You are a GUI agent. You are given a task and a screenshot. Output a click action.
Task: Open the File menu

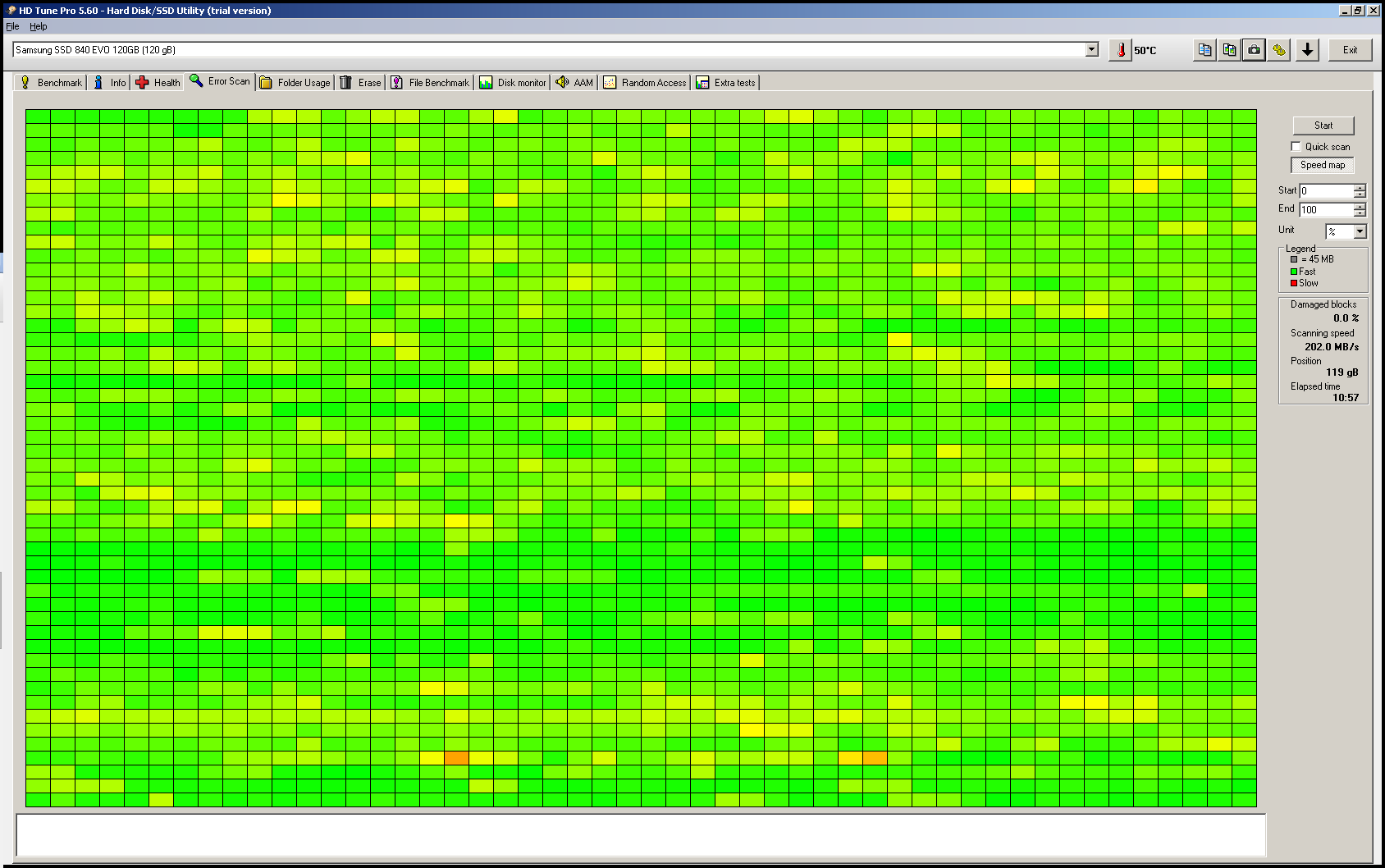pos(12,26)
